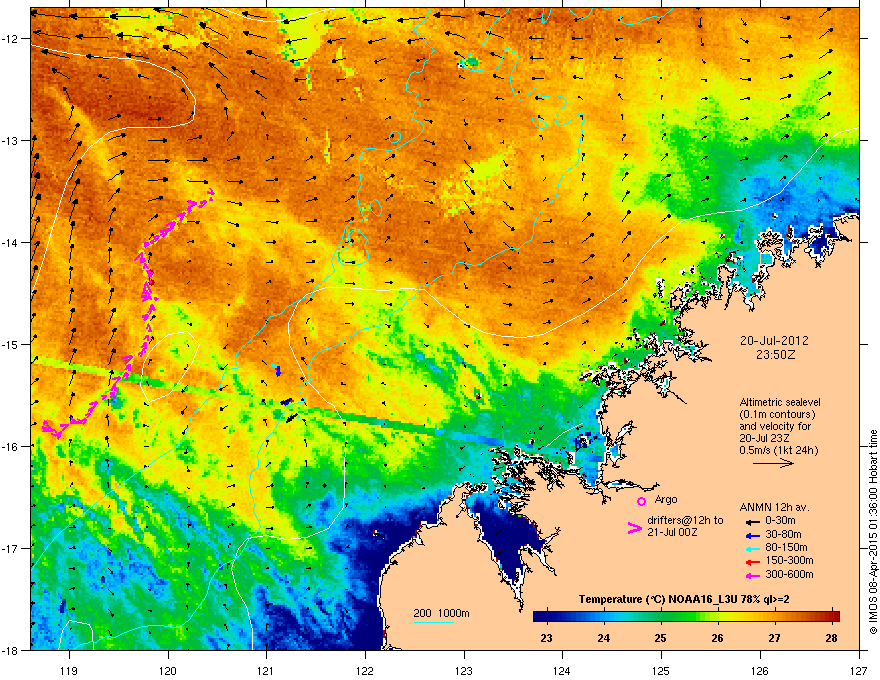Screen dimensions: 880x680
Task: Click the colorbar tick label '28'
Action: coord(832,638)
